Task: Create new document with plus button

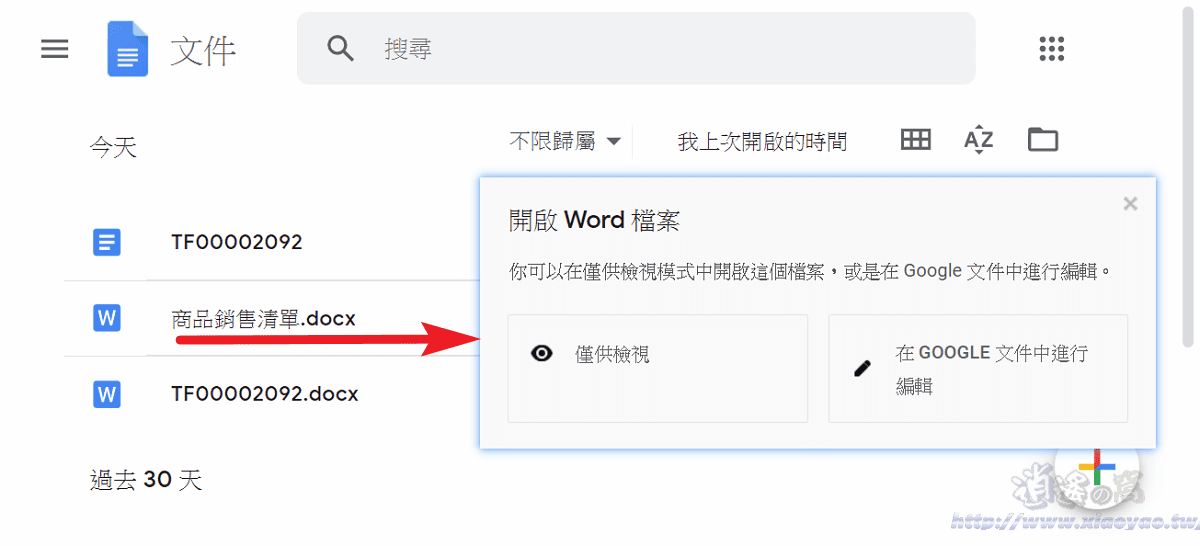Action: click(x=1097, y=469)
